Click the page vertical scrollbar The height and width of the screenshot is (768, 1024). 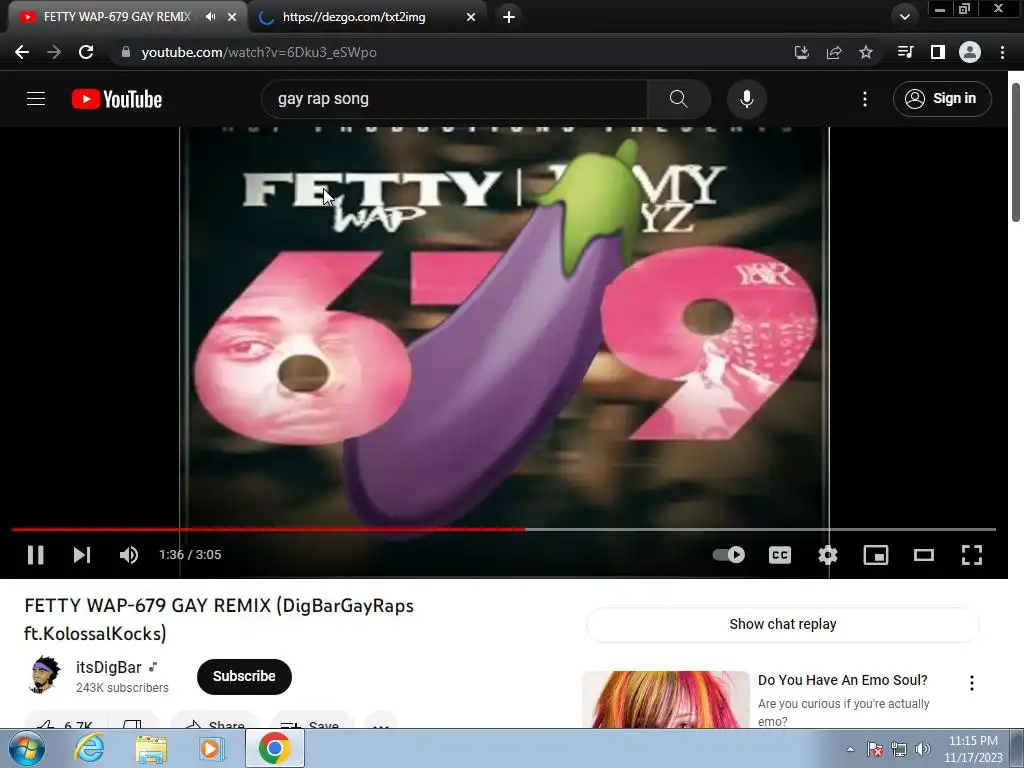(1016, 152)
